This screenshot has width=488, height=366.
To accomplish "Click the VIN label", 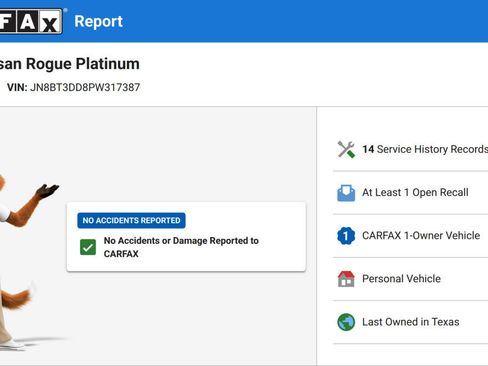I will pyautogui.click(x=17, y=87).
